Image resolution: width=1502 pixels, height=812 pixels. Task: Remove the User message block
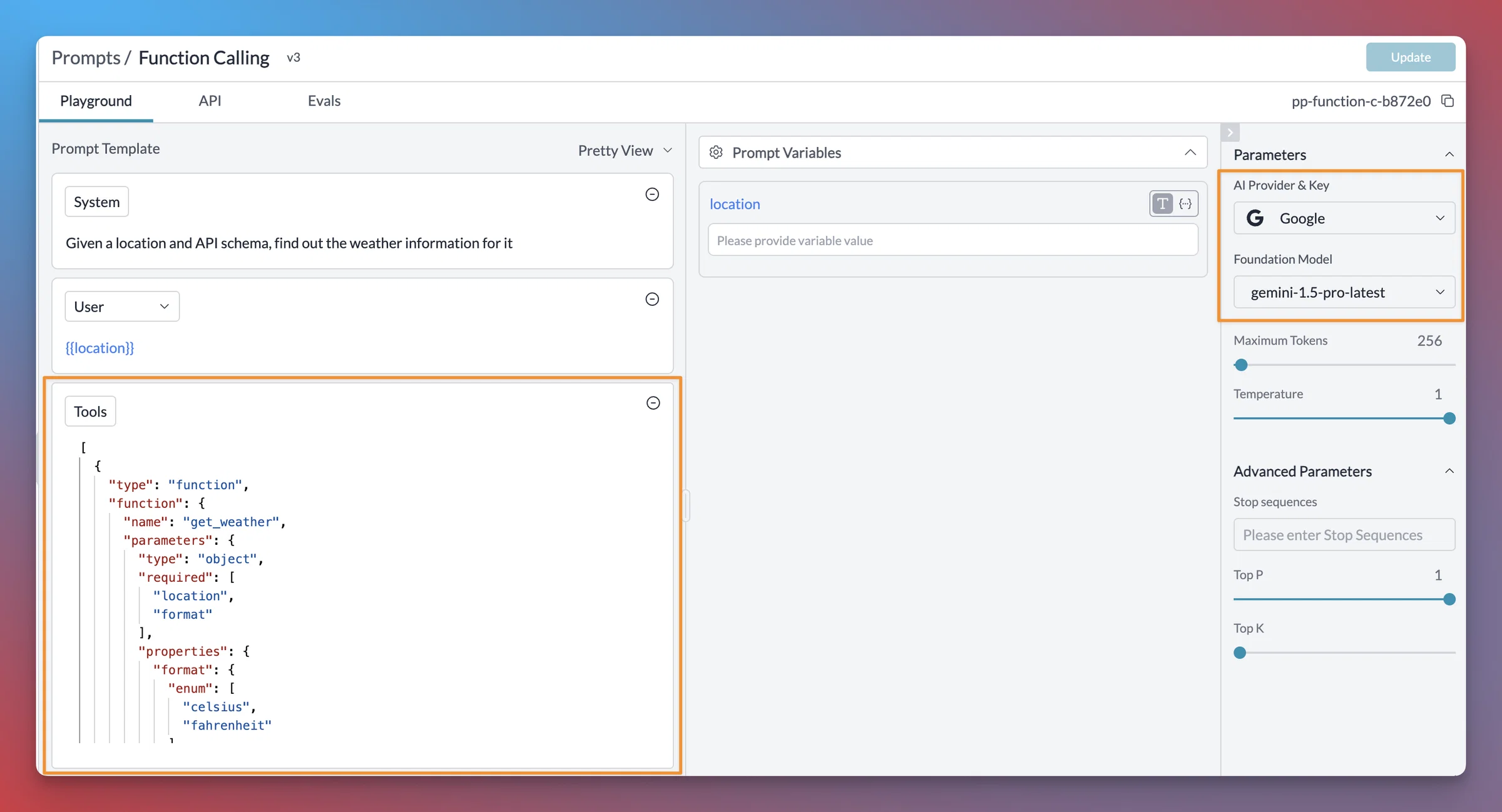[652, 299]
